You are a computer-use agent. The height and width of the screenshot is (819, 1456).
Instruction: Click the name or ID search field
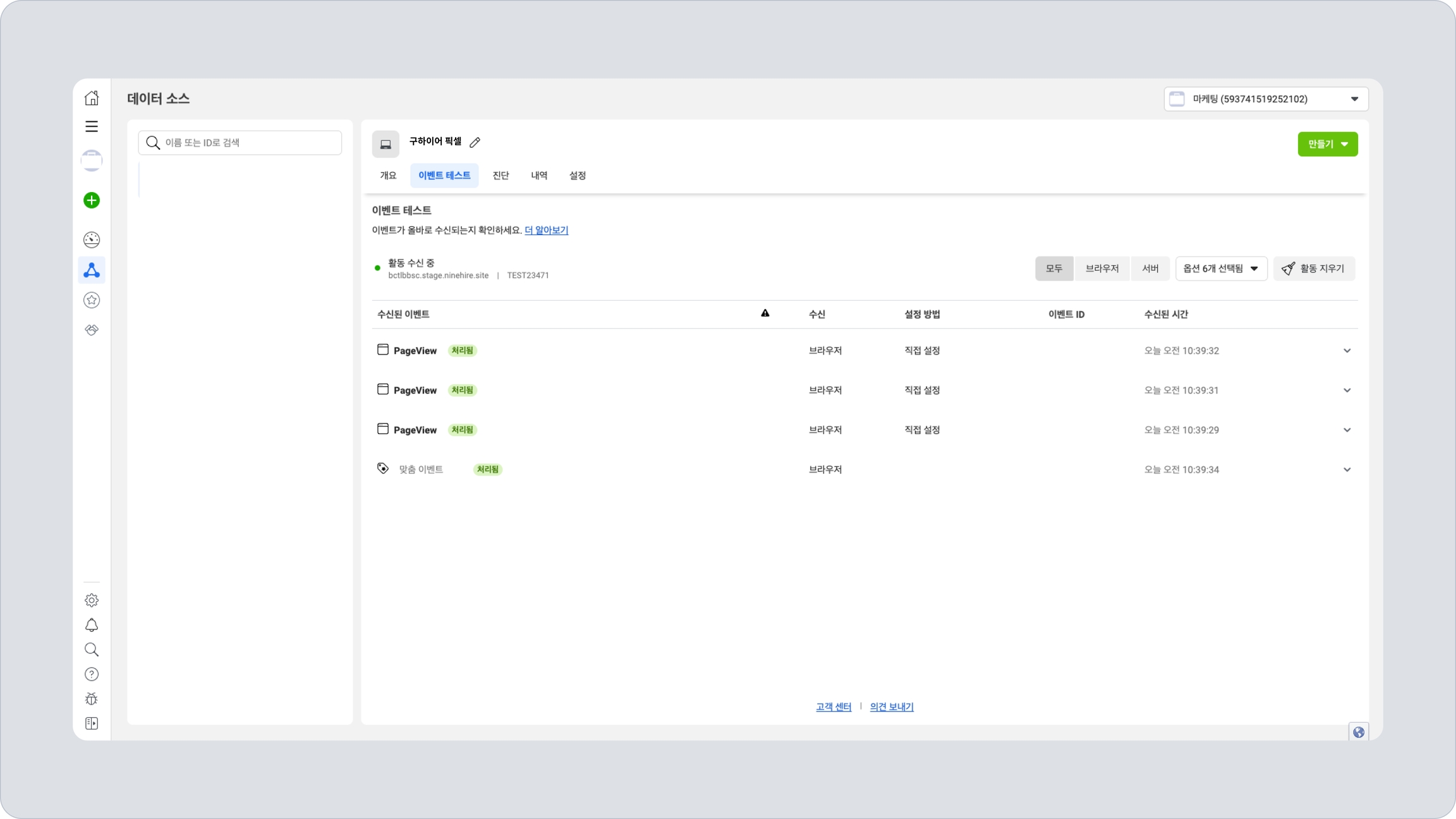point(240,143)
